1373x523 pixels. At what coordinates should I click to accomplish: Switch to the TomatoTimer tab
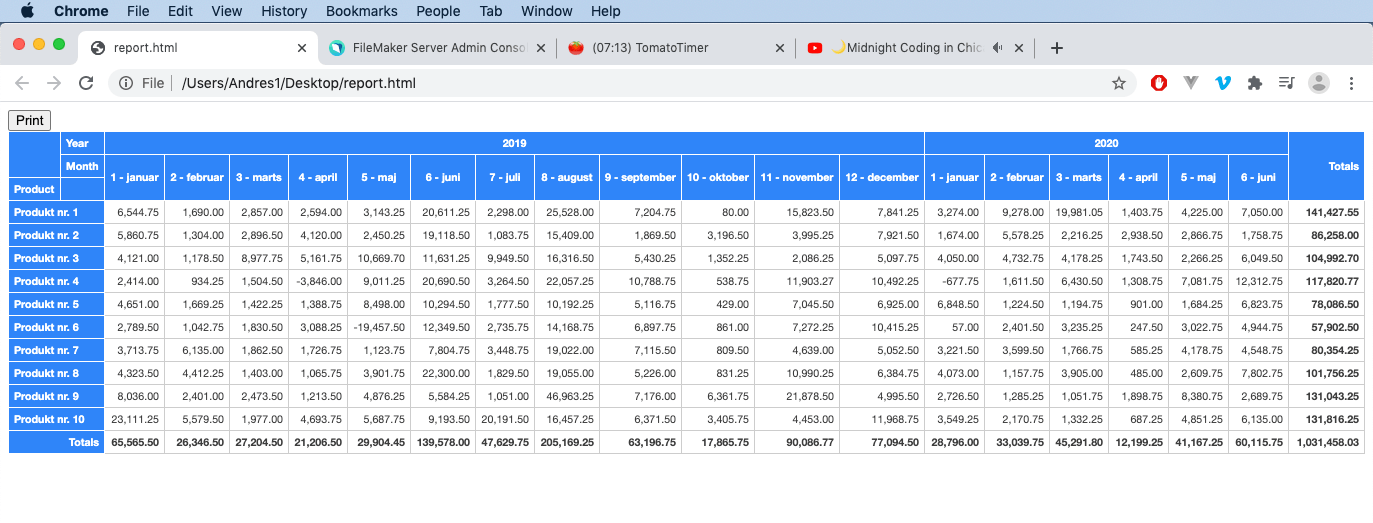pos(676,48)
